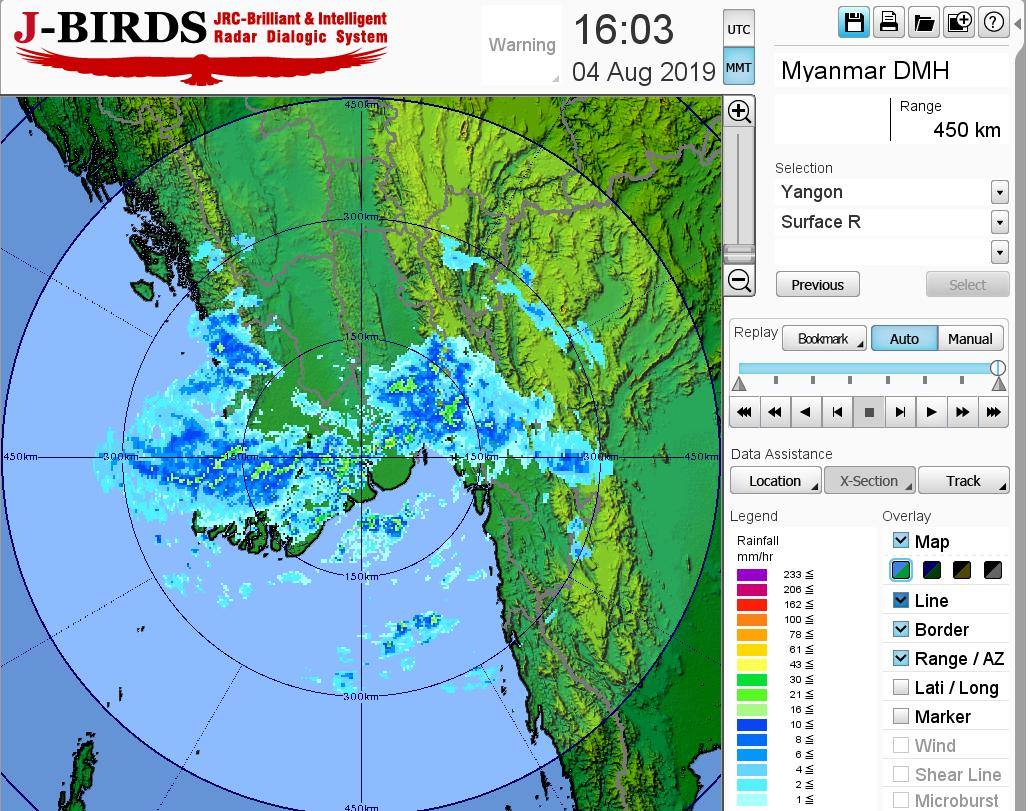Image resolution: width=1030 pixels, height=811 pixels.
Task: Toggle the Line overlay checkbox
Action: (901, 600)
